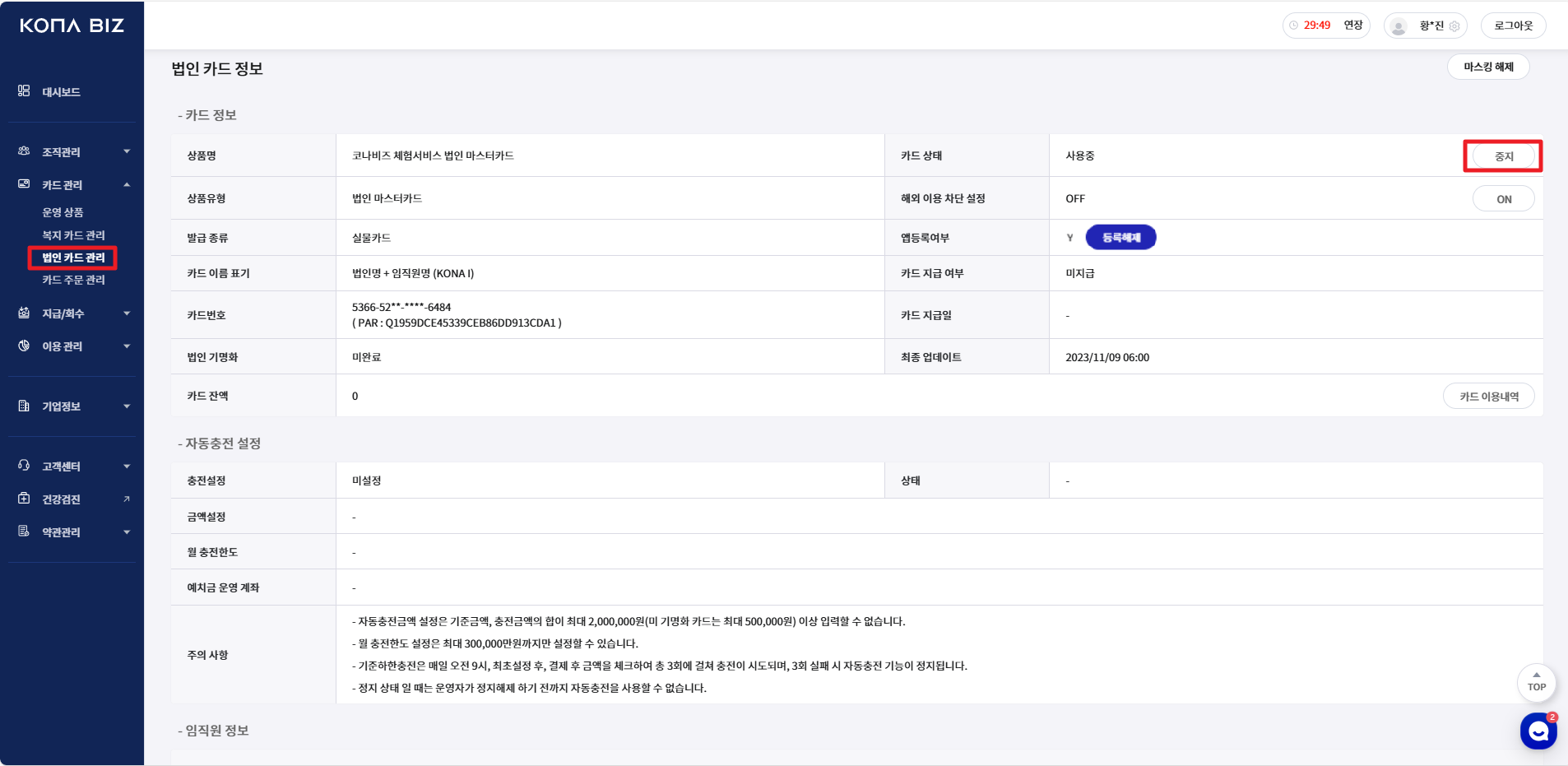Open the chat support bubble icon
Screen dimensions: 1568x766
click(x=1538, y=731)
